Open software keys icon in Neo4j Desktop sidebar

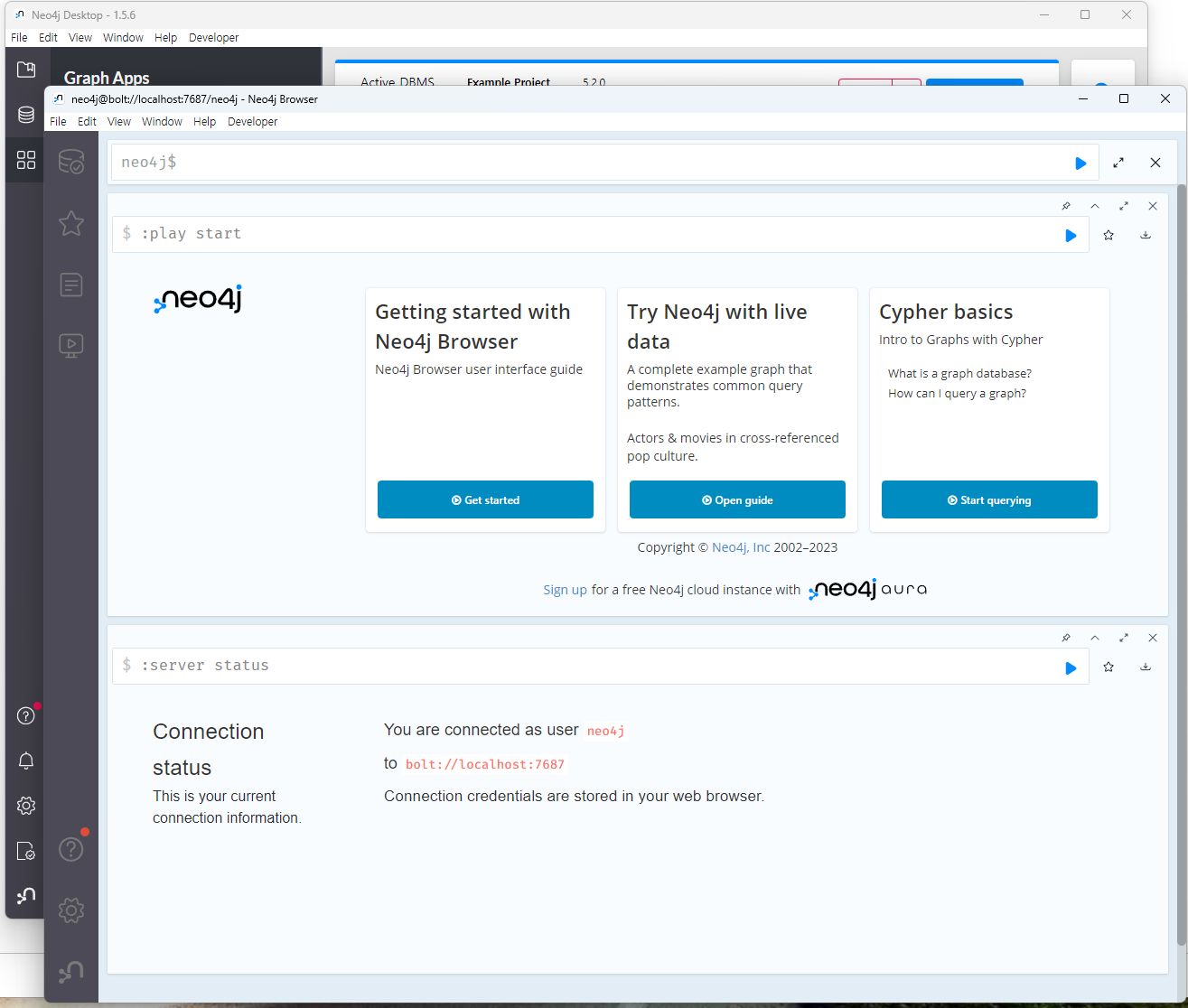26,851
